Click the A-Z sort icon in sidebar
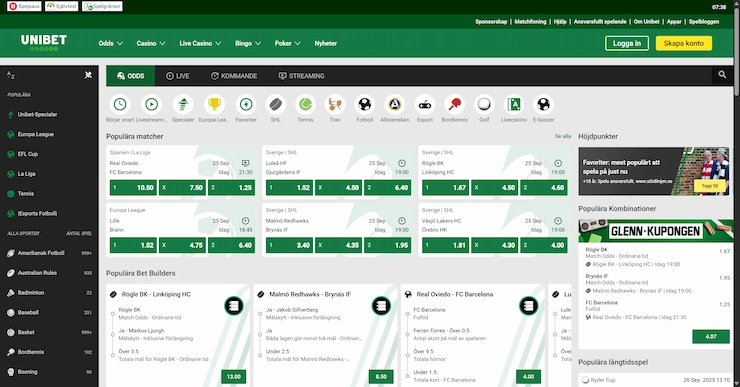This screenshot has width=740, height=387. pyautogui.click(x=10, y=75)
